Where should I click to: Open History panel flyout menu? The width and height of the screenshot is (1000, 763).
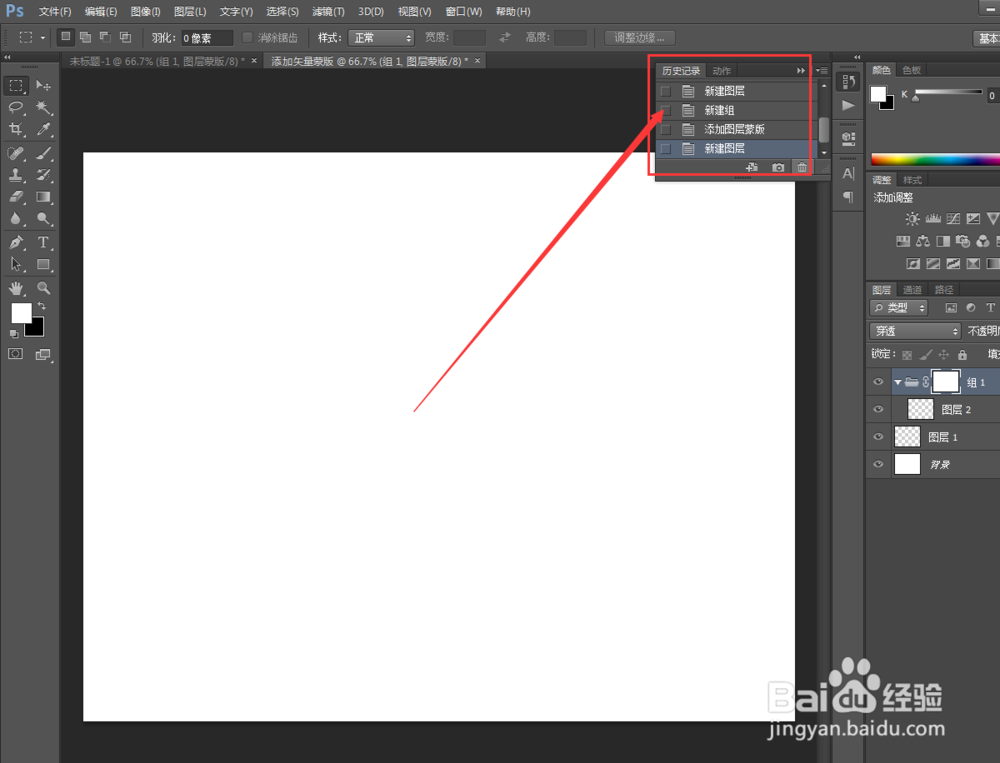(x=822, y=71)
